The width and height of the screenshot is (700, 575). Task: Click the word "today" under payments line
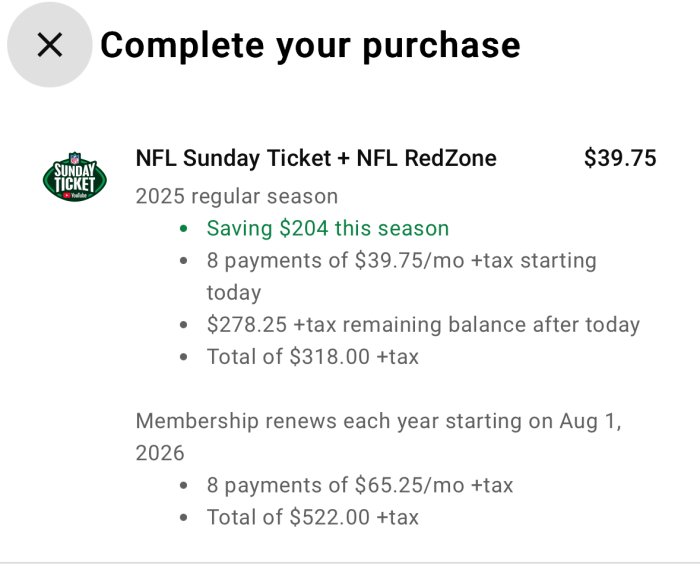coord(233,292)
